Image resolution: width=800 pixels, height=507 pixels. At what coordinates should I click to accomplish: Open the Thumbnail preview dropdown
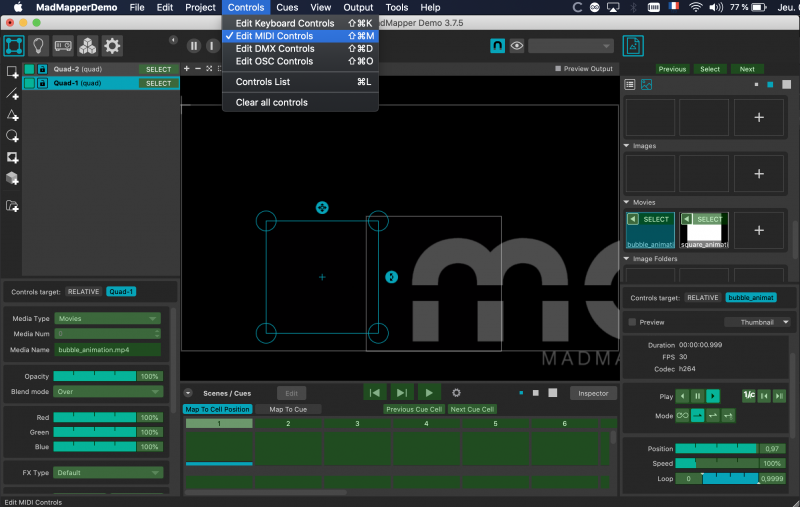(757, 322)
